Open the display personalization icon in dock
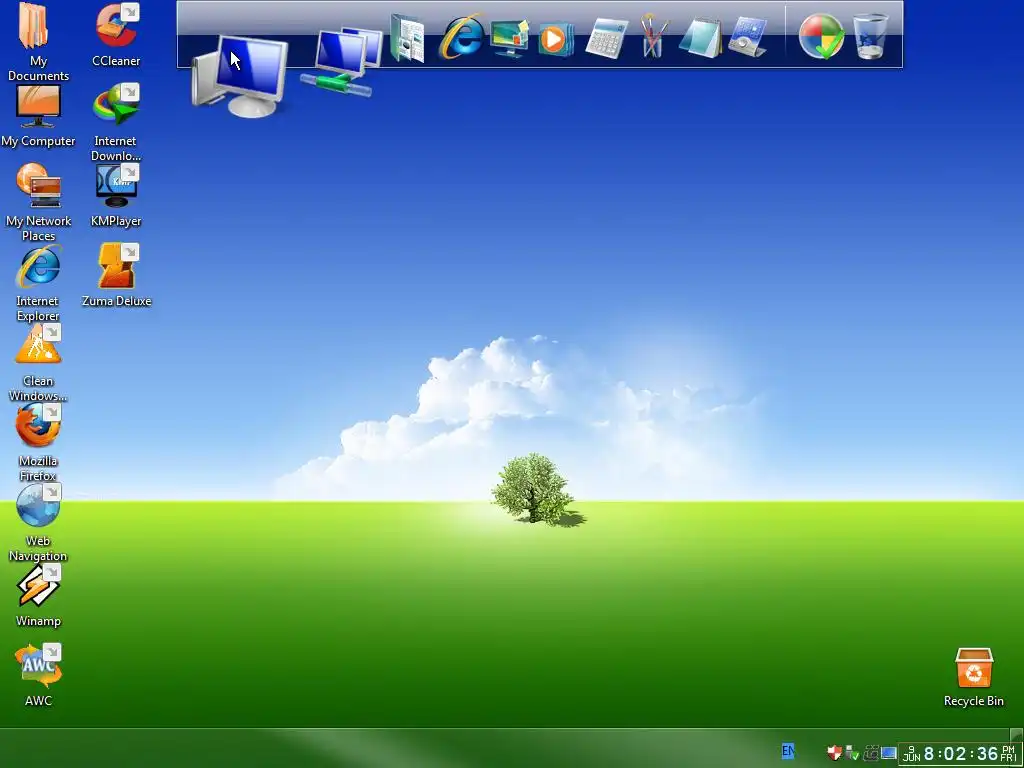This screenshot has width=1024, height=768. tap(509, 39)
